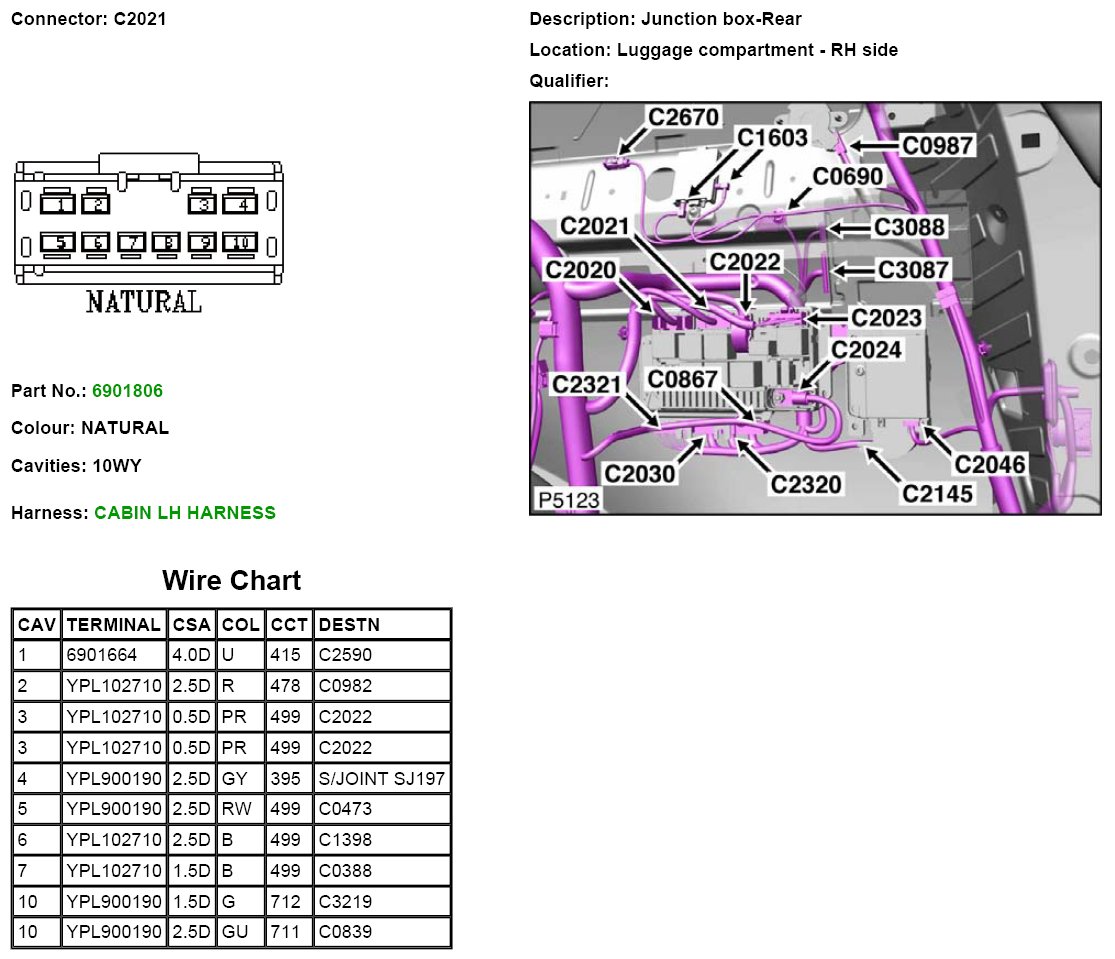
Task: Open the CABIN LH HARNESS link
Action: tap(184, 513)
